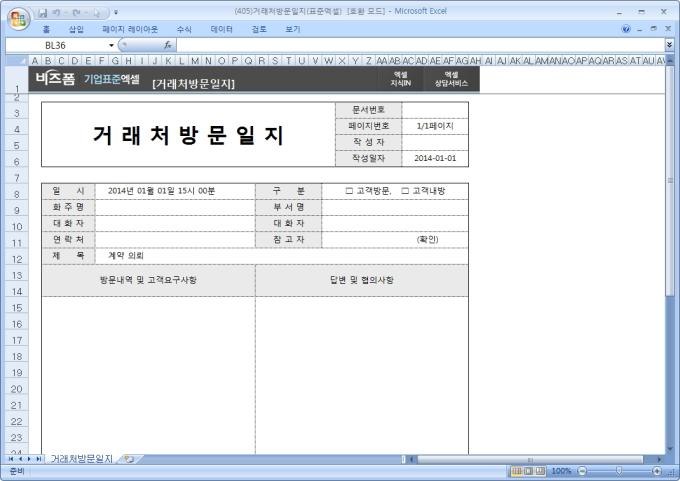Click the 방문내역 및 고객요구사항 header cell
Image resolution: width=680 pixels, height=481 pixels.
tap(148, 280)
